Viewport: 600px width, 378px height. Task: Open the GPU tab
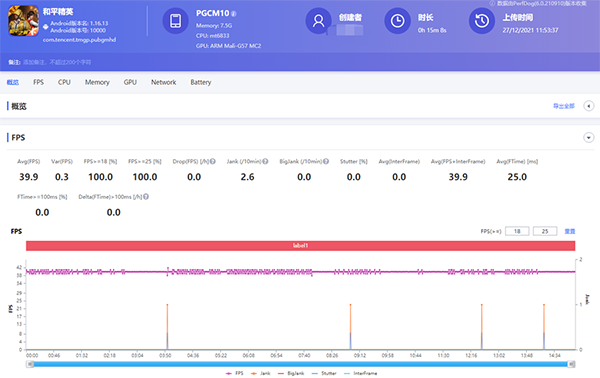pos(130,82)
